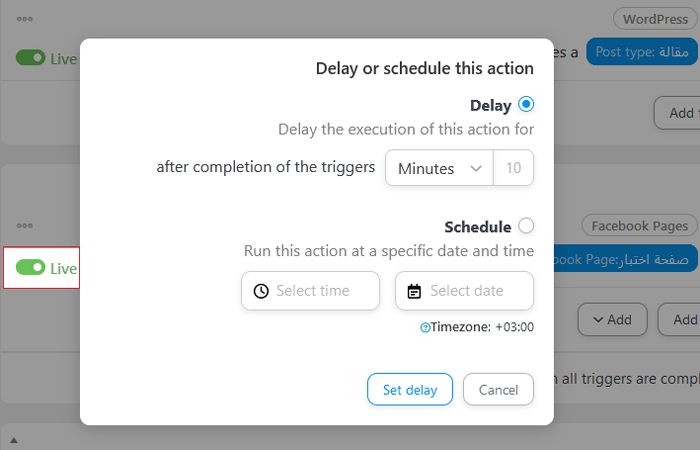Toggle the Live switch in the WordPress row
Viewport: 700px width, 450px height.
click(31, 58)
